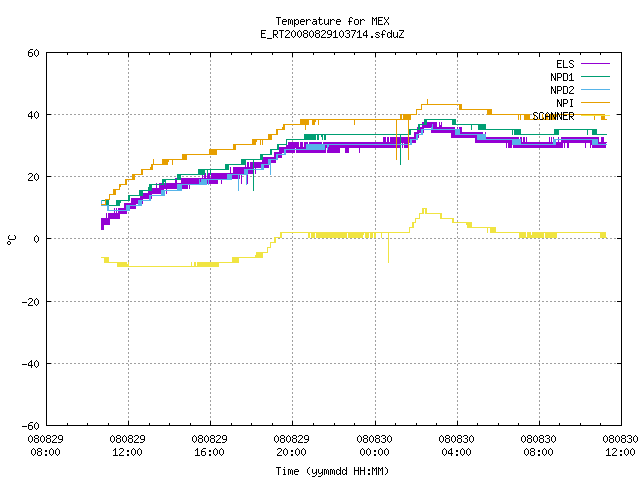
Task: Click the x-axis tick label 080829 20:00
Action: (x=292, y=446)
